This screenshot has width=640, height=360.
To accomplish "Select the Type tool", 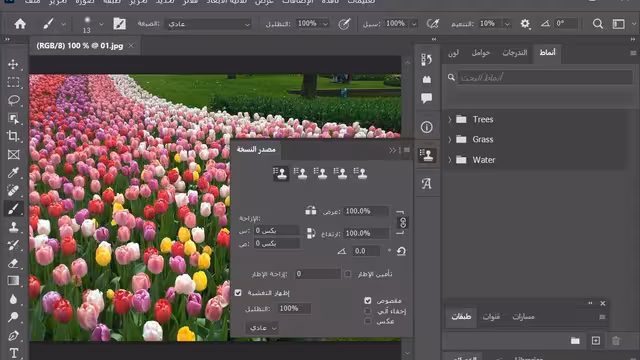I will 13,353.
